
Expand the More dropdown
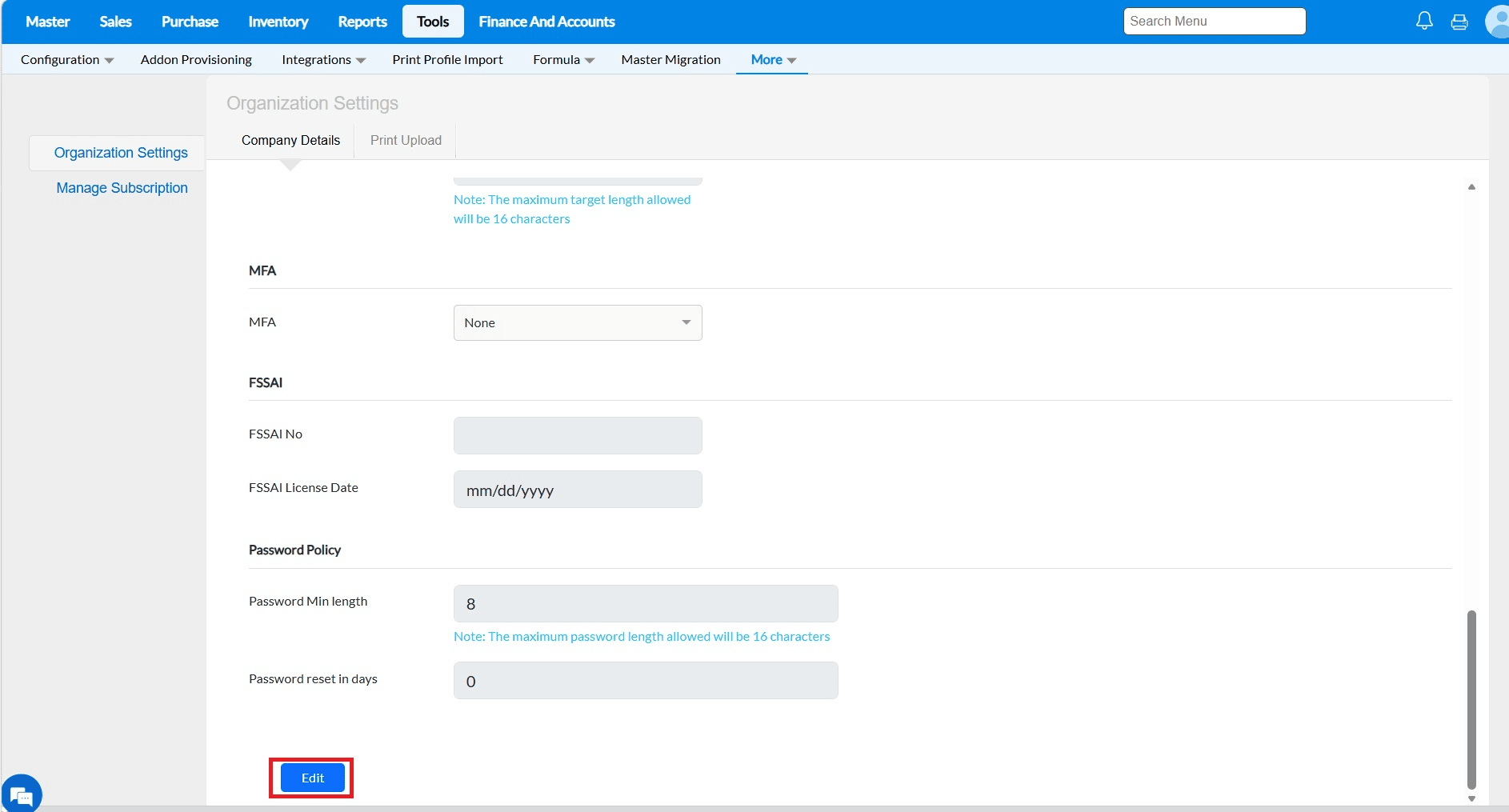(x=773, y=59)
